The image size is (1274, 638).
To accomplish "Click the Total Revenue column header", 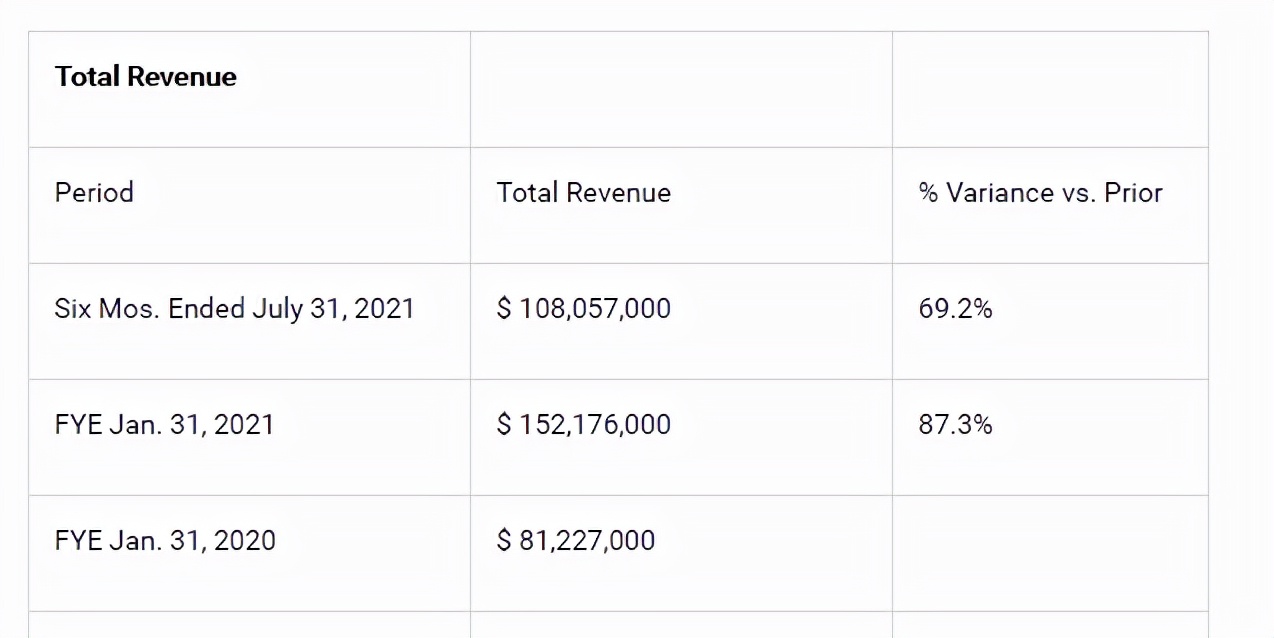I will [583, 192].
